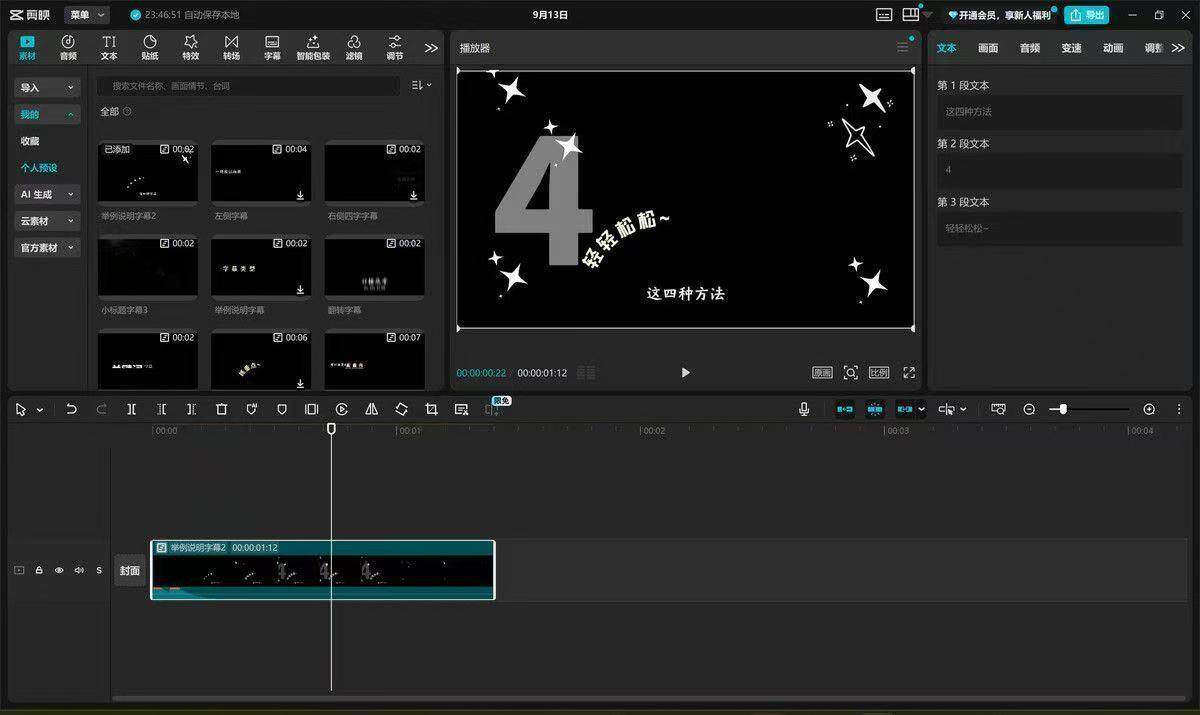Open fullscreen preview in the player
Screen dimensions: 1200x715
pos(909,372)
